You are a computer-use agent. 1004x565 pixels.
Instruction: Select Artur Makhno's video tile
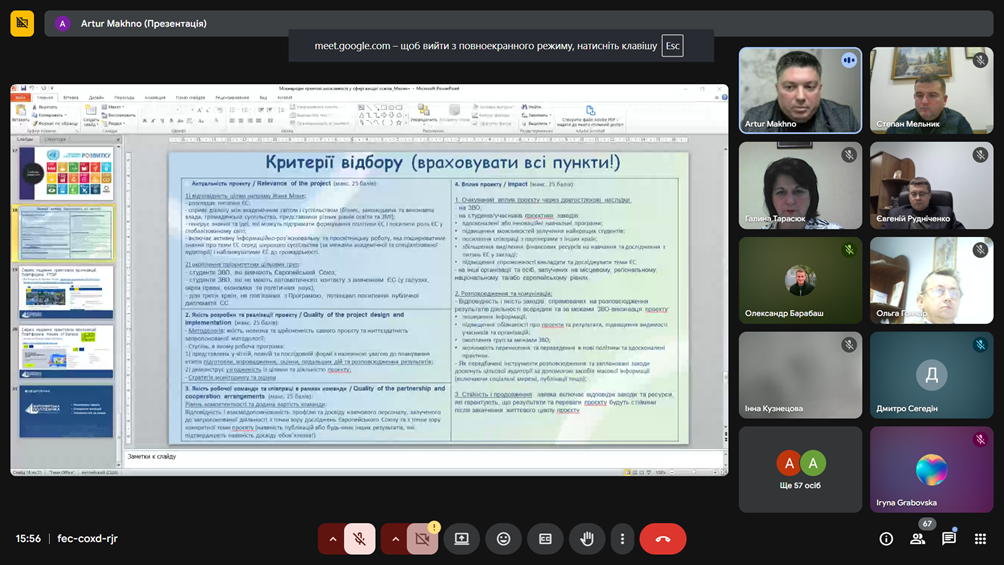click(x=800, y=90)
